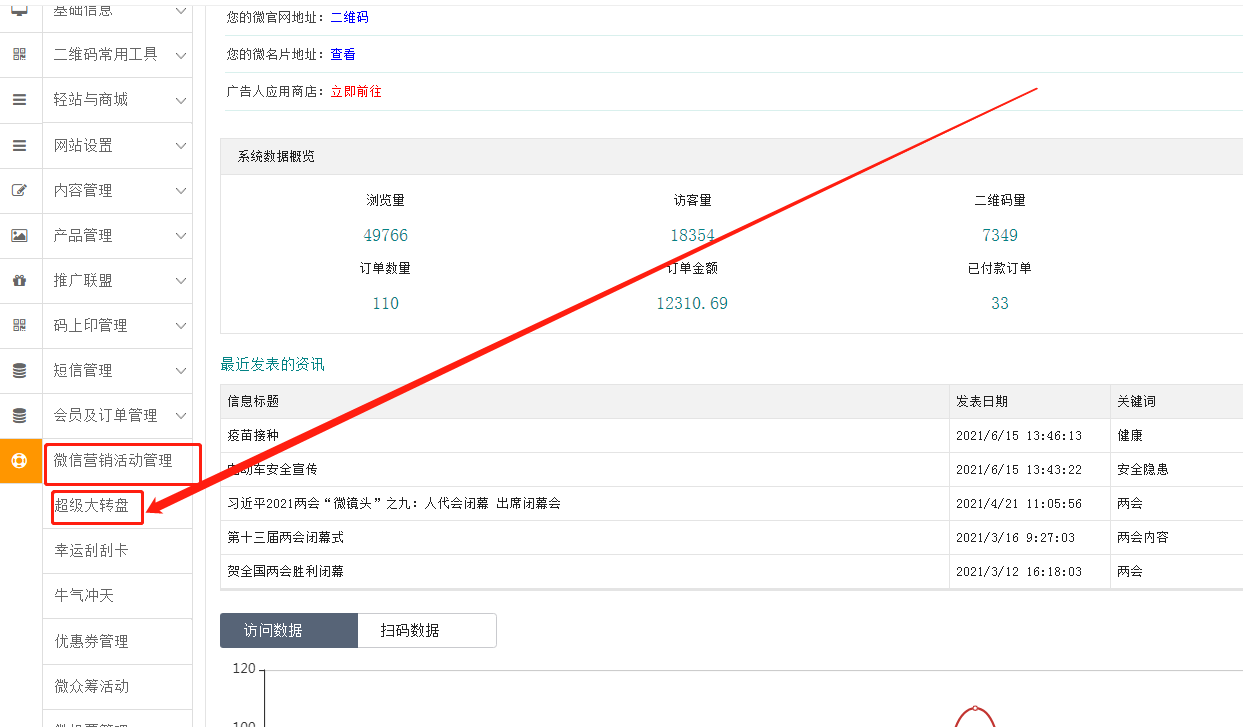Image resolution: width=1243 pixels, height=727 pixels.
Task: Expand the 网站设置 chevron arrow
Action: (x=180, y=146)
